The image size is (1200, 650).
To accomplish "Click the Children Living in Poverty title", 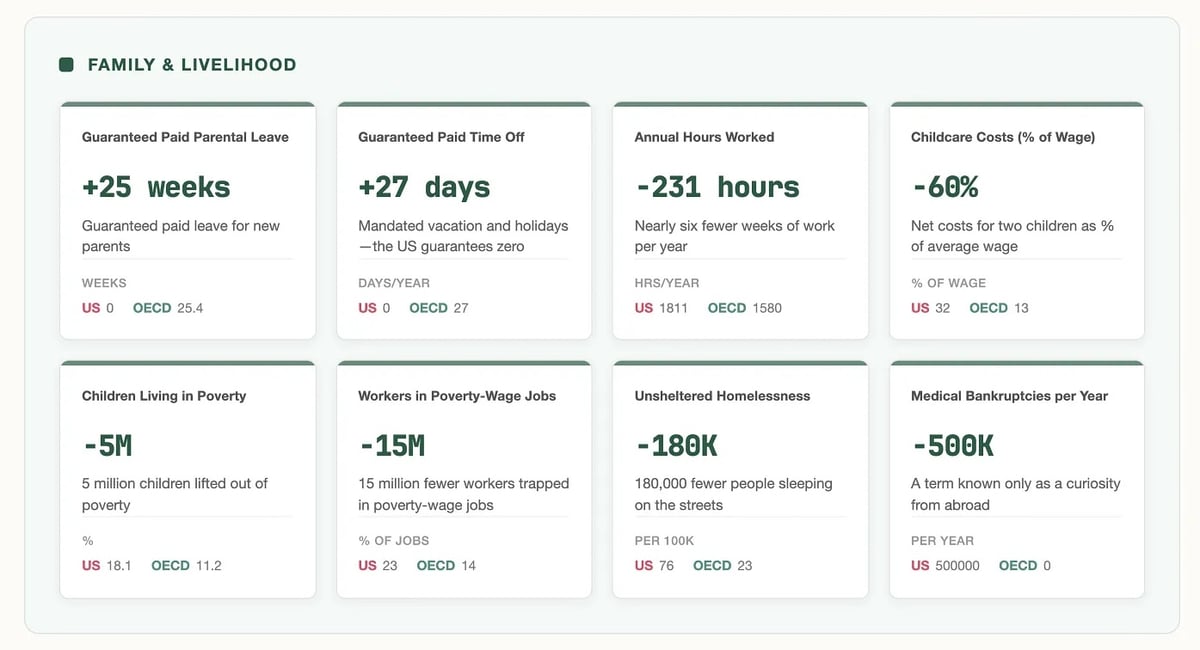I will 164,396.
